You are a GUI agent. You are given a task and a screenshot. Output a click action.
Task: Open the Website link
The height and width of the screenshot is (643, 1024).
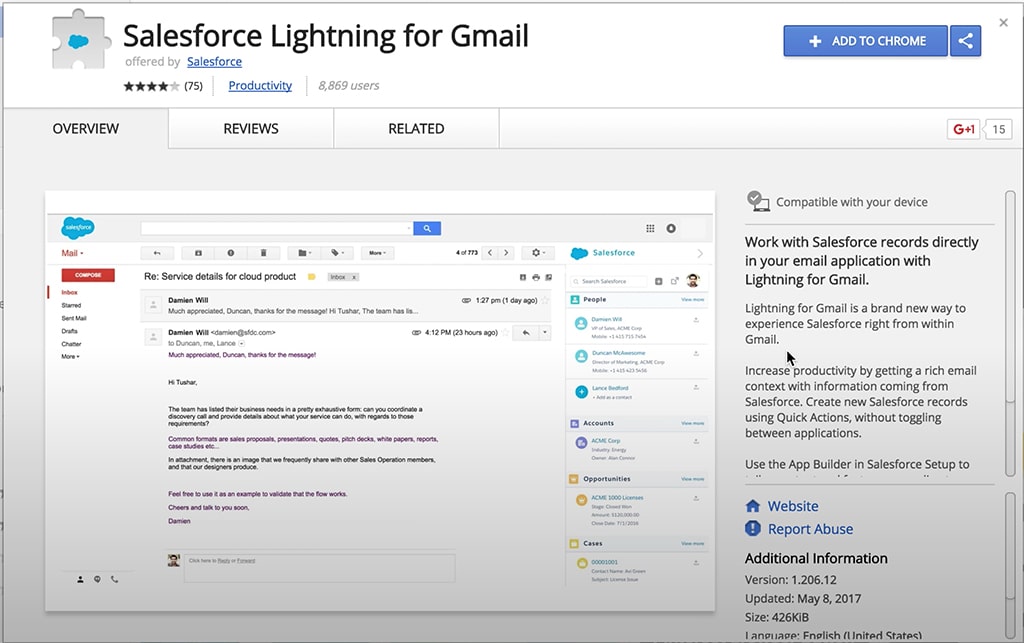[793, 506]
